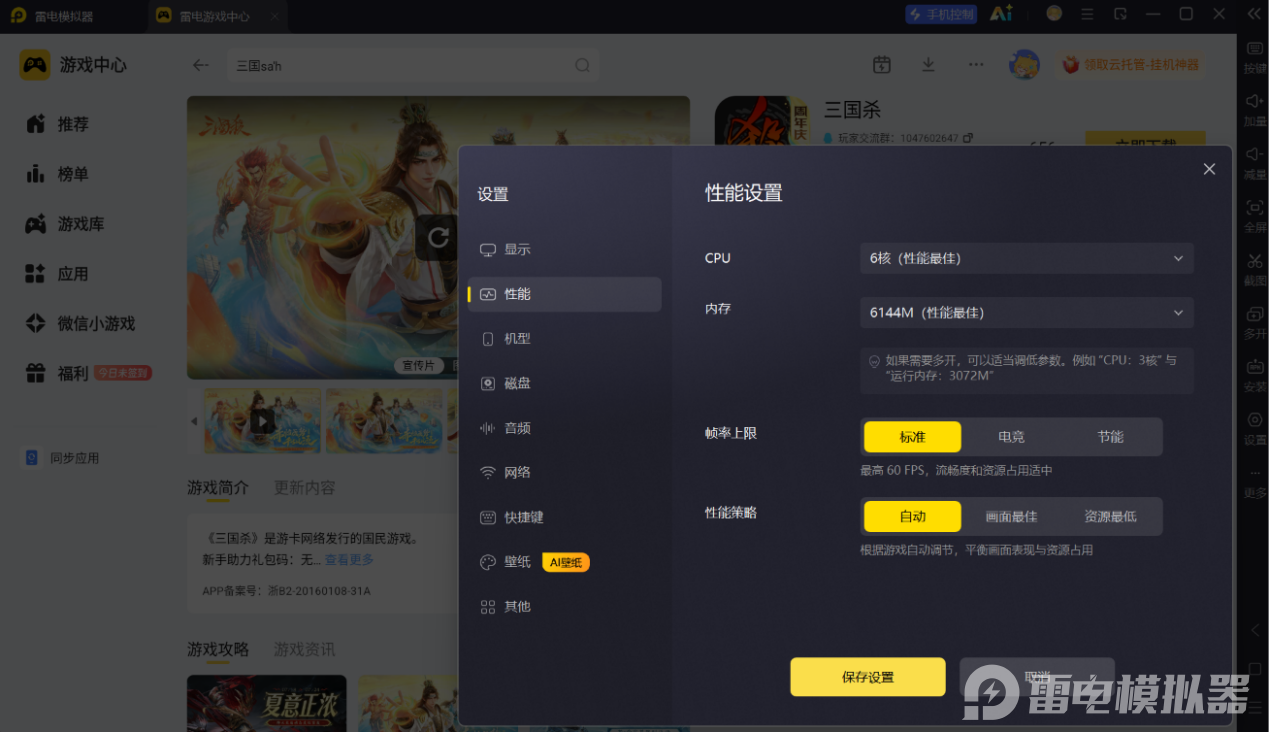Click 多开 multi-instance icon in right toolbar
The width and height of the screenshot is (1269, 732).
pos(1254,322)
